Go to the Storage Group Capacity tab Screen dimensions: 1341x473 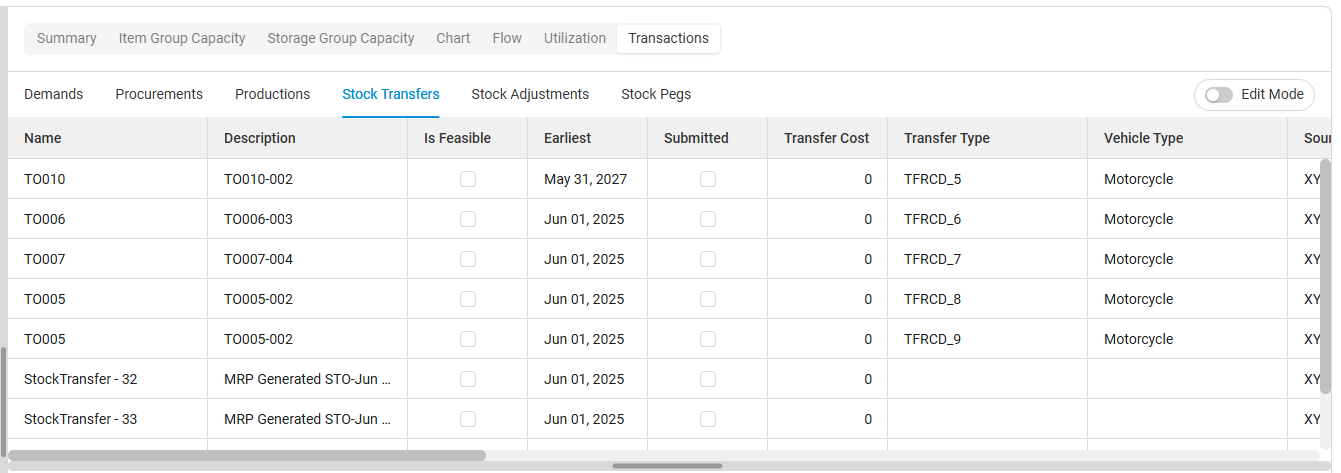[340, 38]
